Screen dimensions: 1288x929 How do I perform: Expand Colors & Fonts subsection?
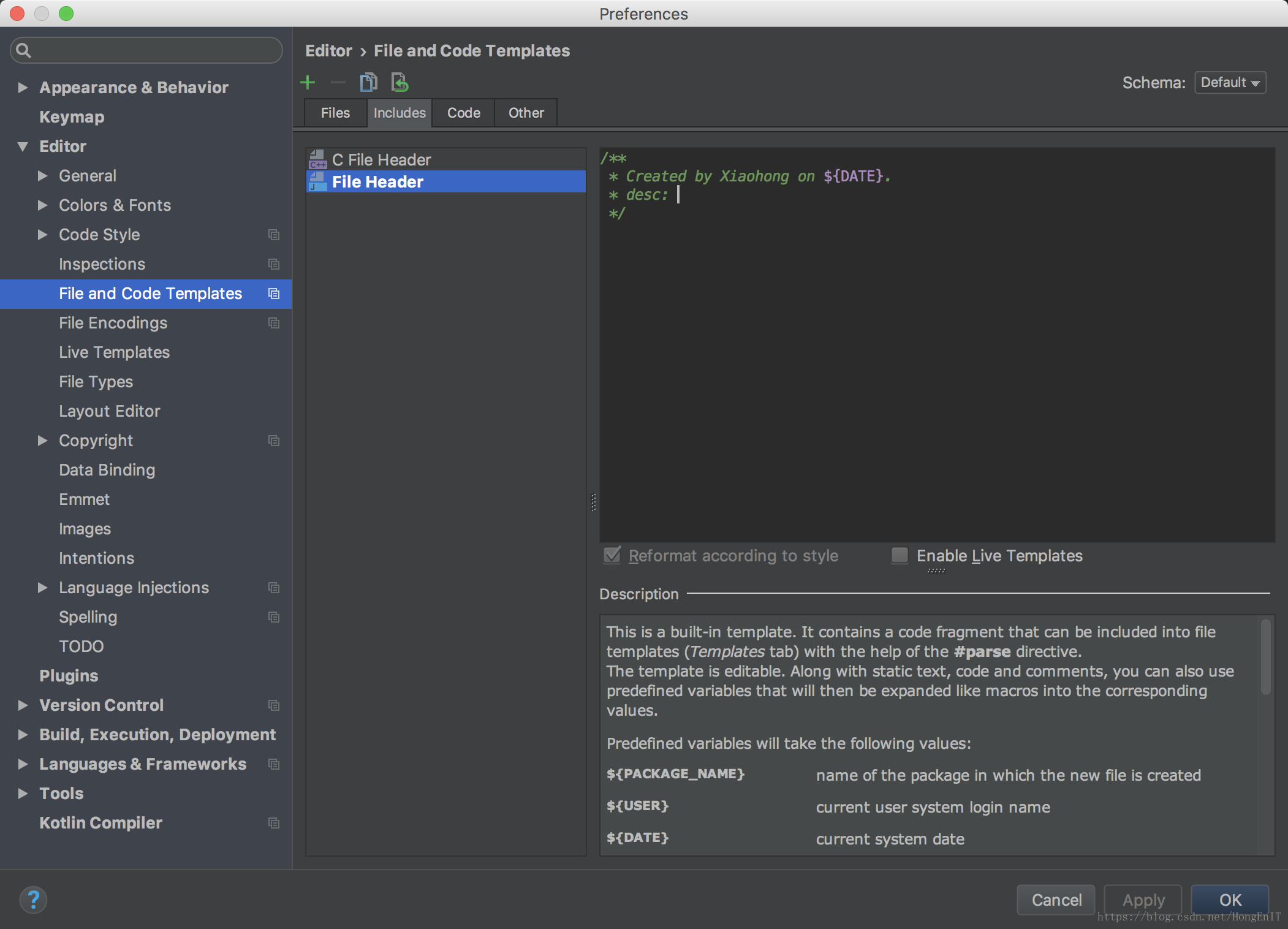pyautogui.click(x=42, y=205)
